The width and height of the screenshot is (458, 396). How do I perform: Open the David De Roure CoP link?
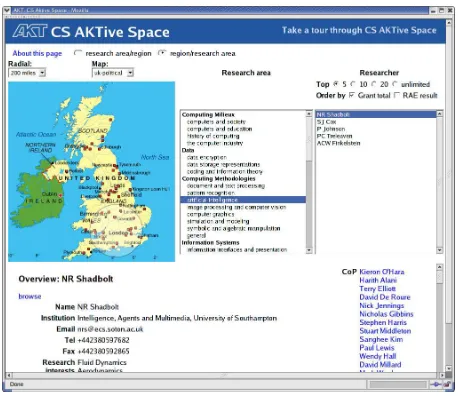tap(385, 297)
